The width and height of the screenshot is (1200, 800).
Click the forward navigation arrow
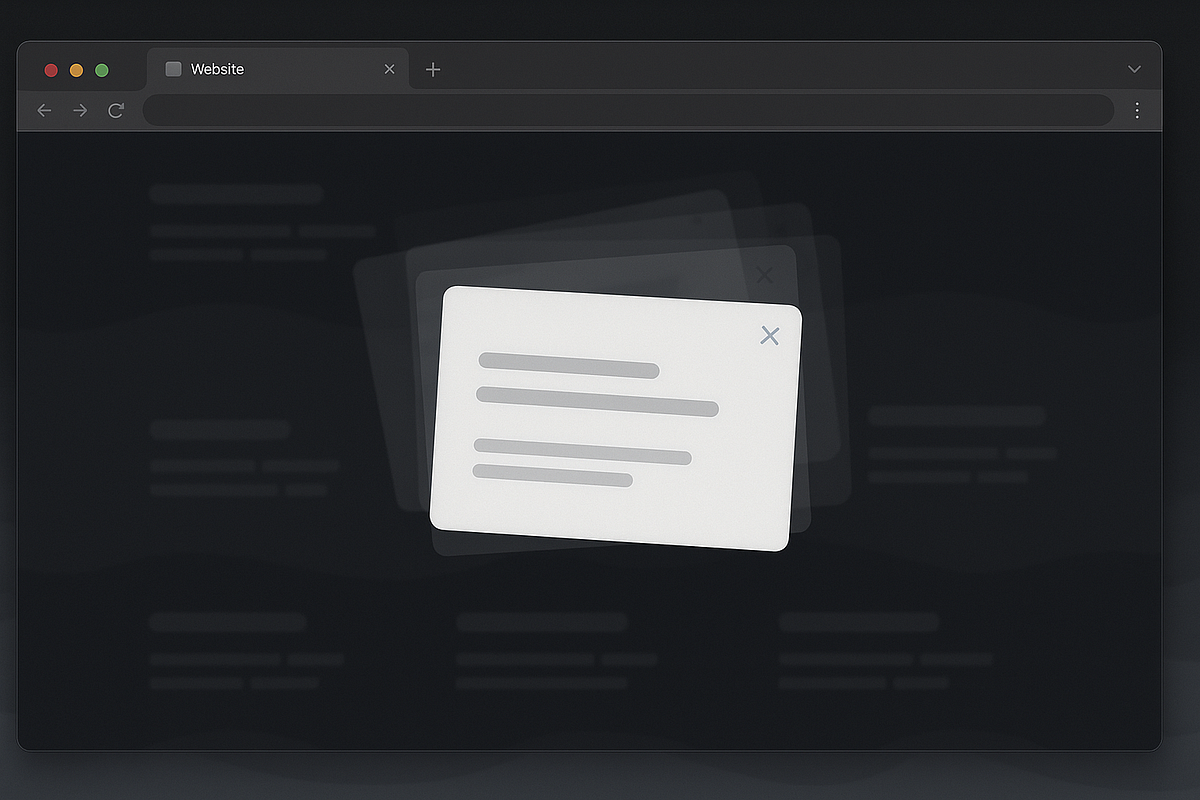click(x=79, y=110)
